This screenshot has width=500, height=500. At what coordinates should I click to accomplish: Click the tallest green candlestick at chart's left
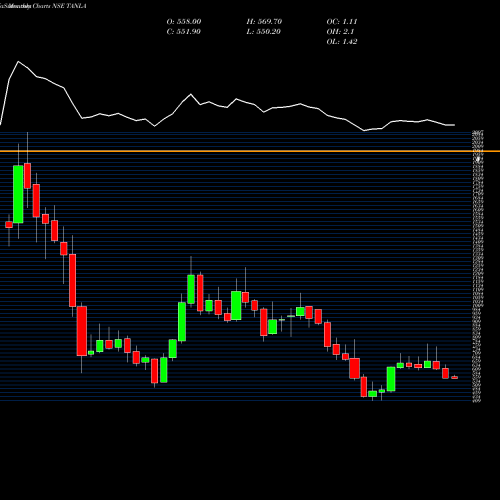(x=18, y=194)
